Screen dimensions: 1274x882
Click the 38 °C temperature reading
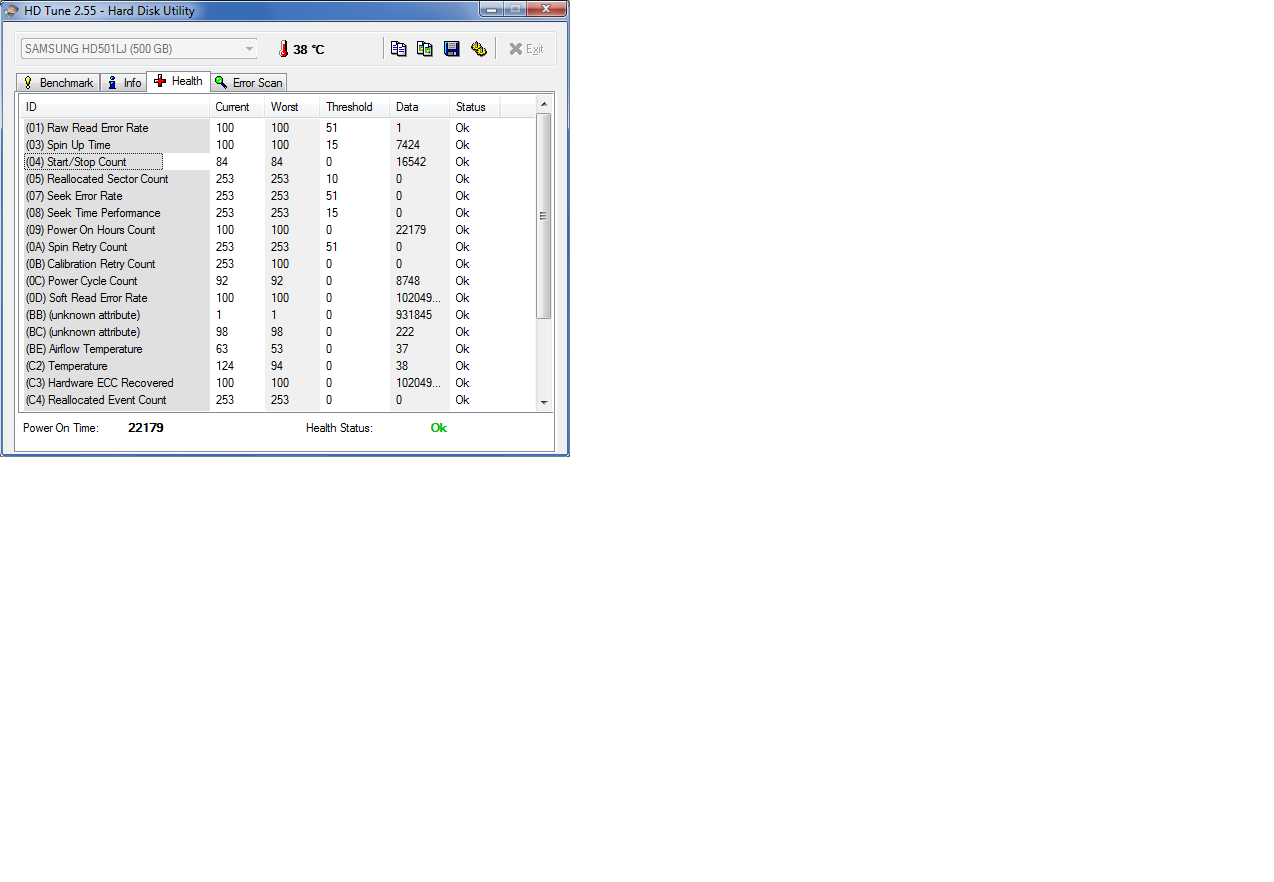[x=309, y=50]
